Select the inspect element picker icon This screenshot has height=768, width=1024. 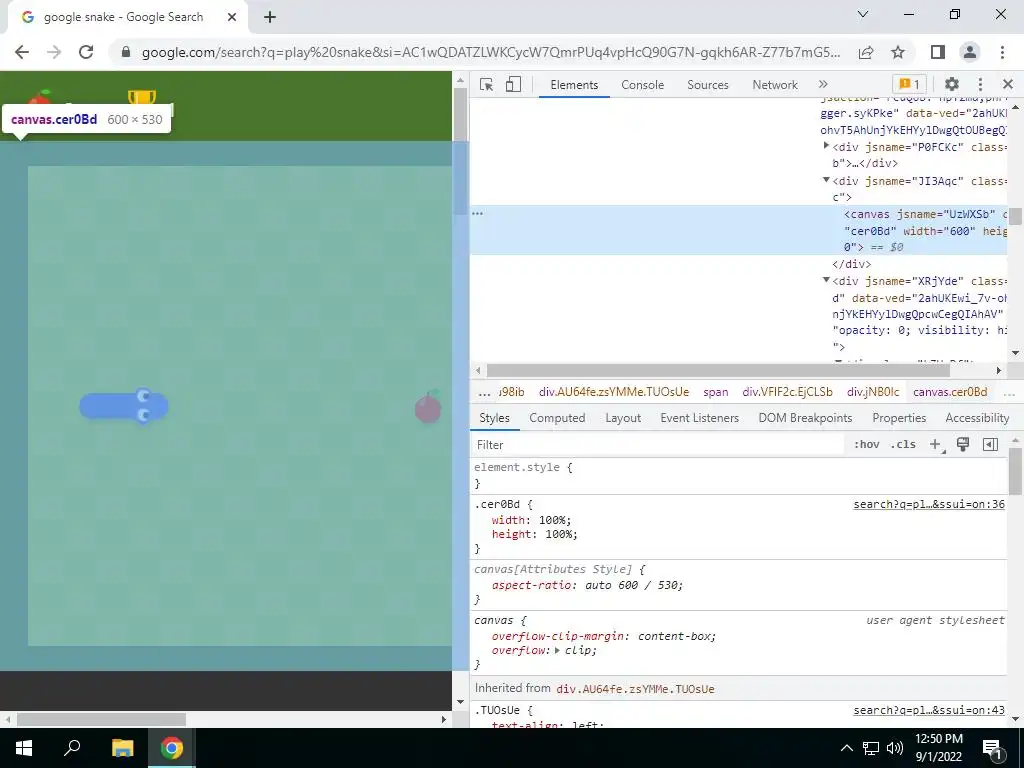[x=486, y=84]
